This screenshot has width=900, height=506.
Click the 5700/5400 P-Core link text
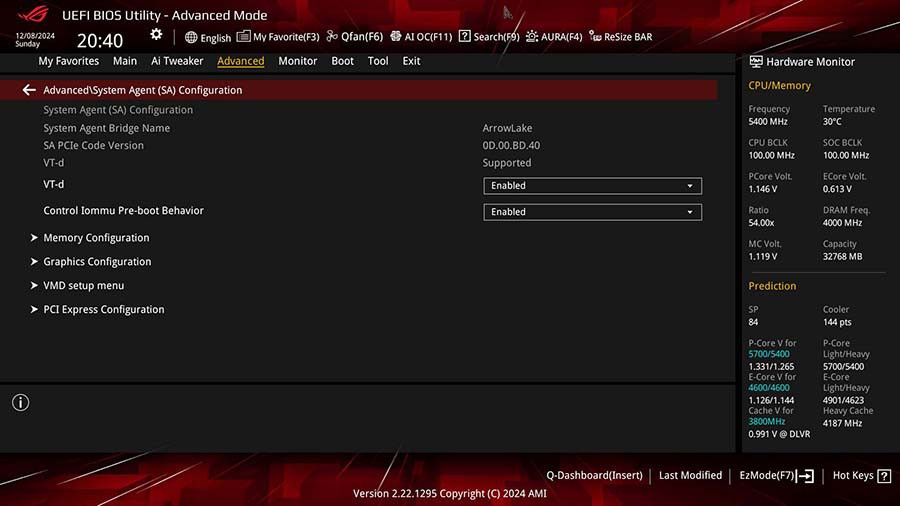pos(769,355)
